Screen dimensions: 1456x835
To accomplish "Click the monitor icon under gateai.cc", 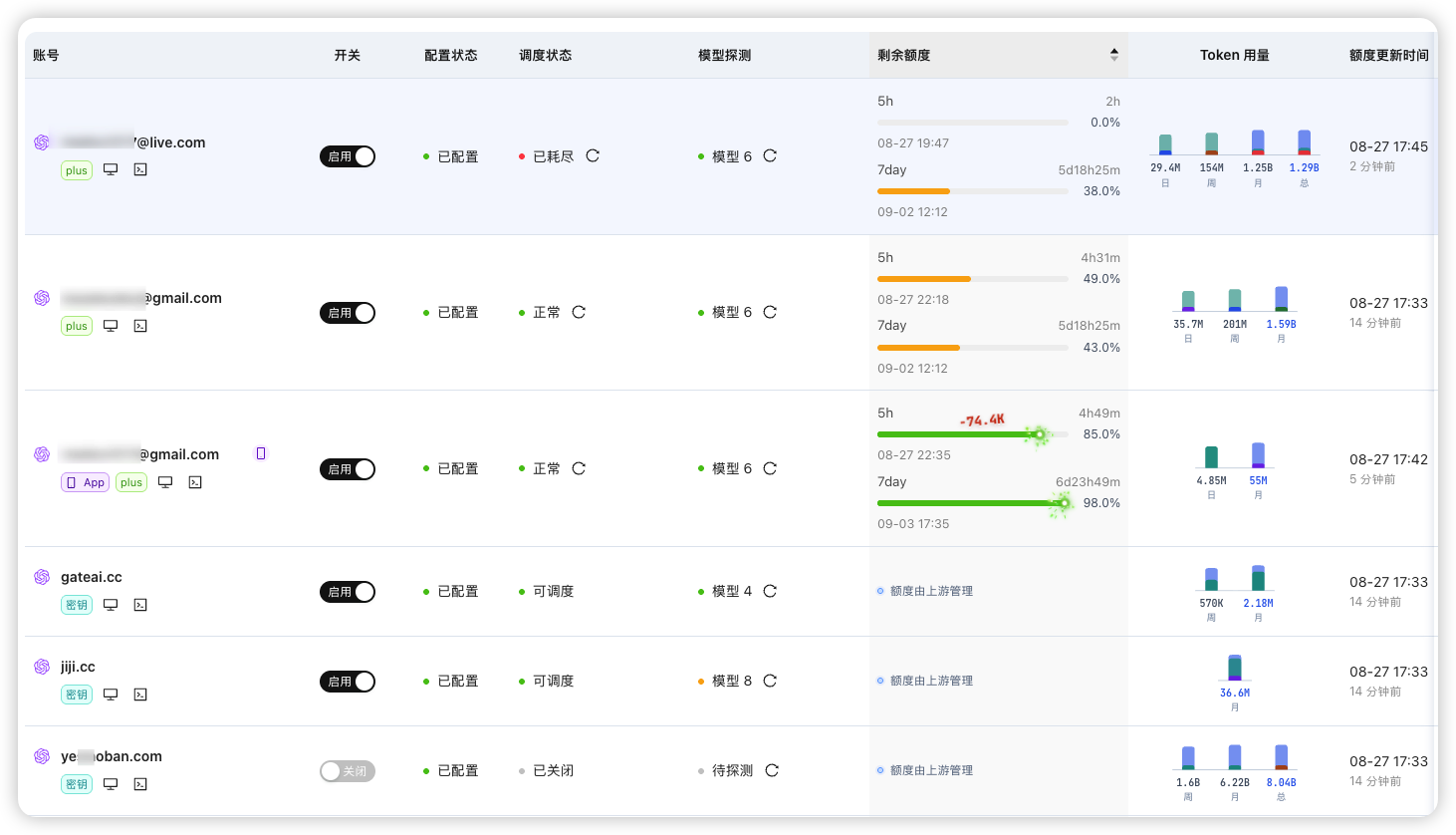I will 111,605.
